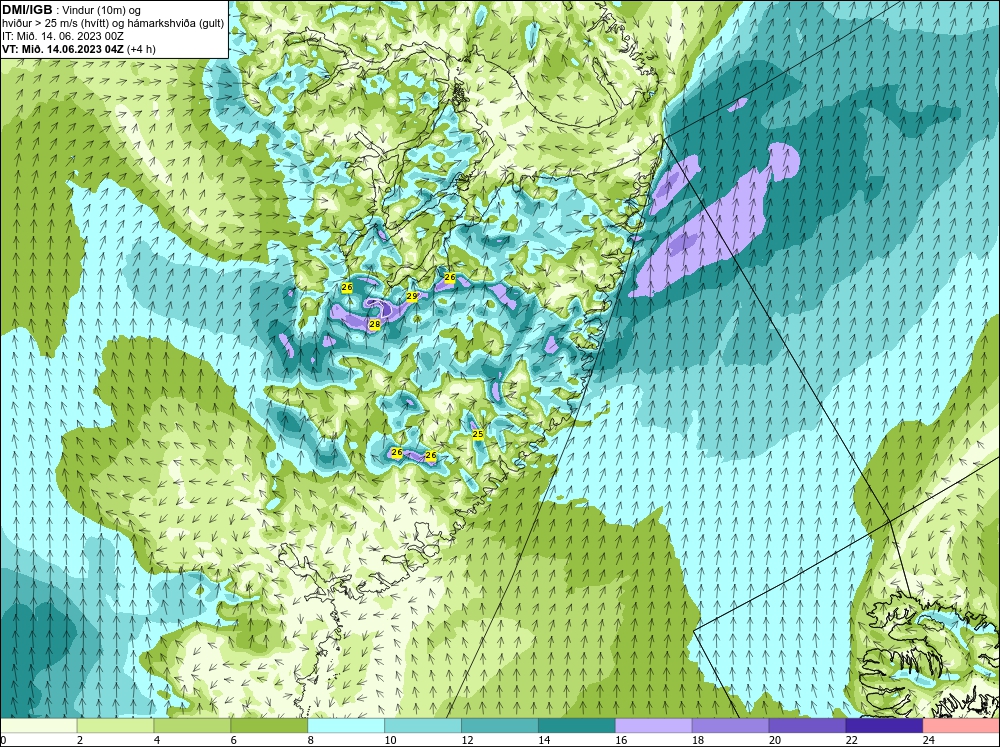Choose the dark indigo 22–24 m/s legend swatch
Screen dimensions: 1000x747
[x=884, y=726]
